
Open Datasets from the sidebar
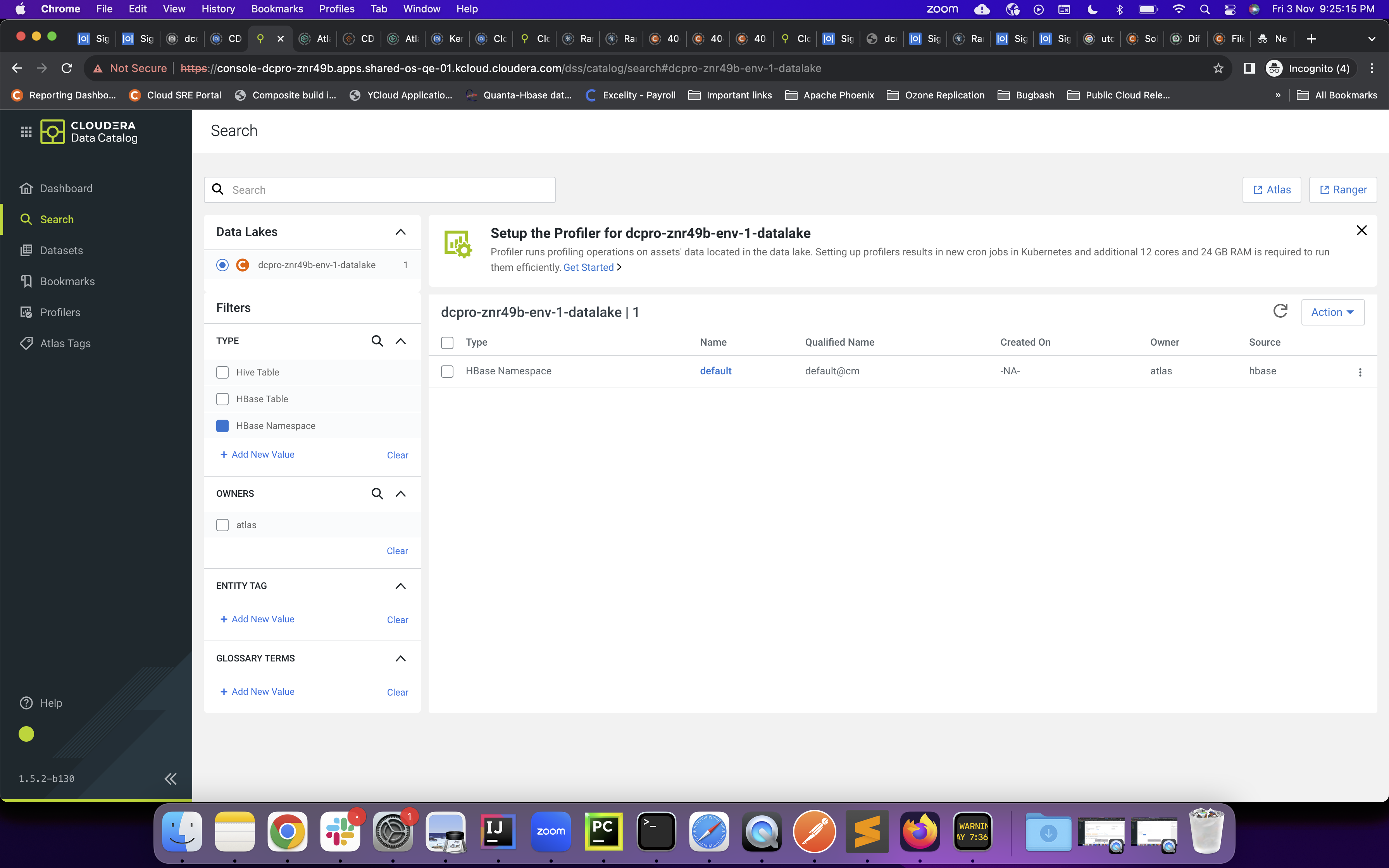click(61, 250)
